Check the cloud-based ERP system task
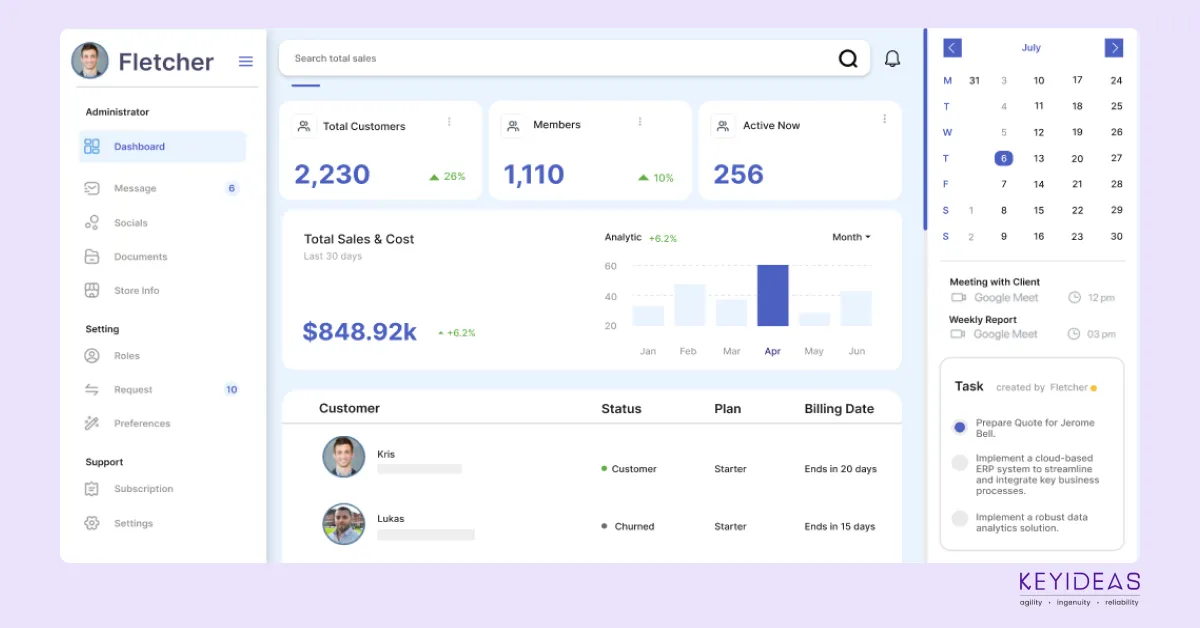The width and height of the screenshot is (1200, 628). point(959,463)
